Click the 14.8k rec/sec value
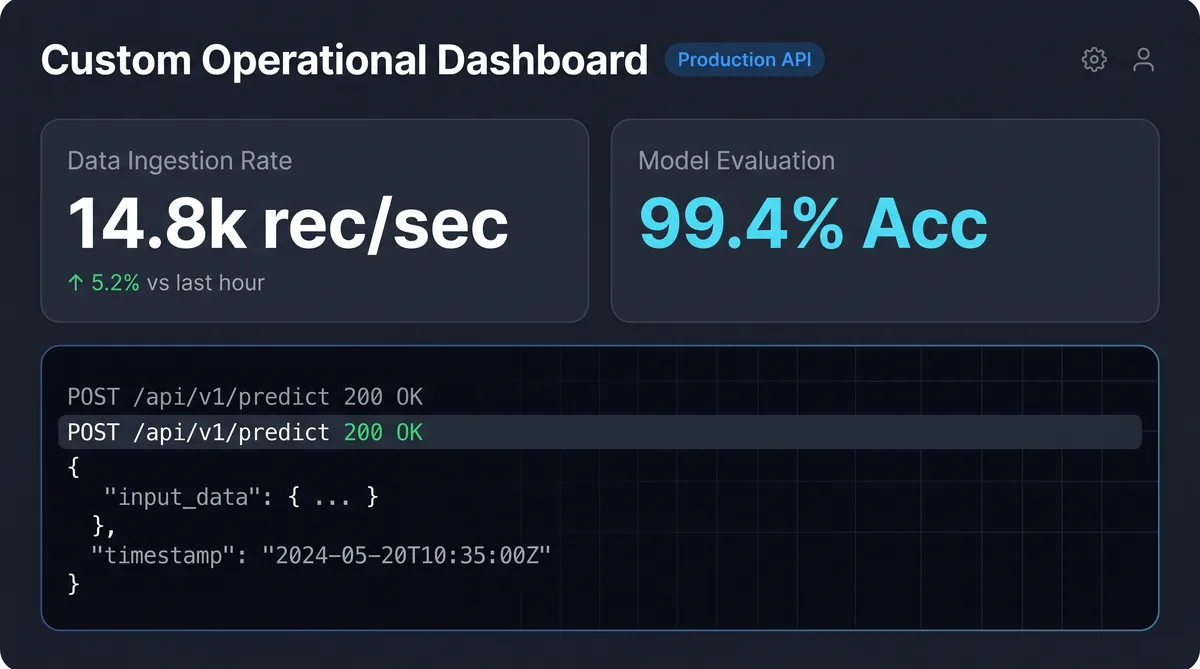This screenshot has width=1200, height=669. [x=288, y=224]
